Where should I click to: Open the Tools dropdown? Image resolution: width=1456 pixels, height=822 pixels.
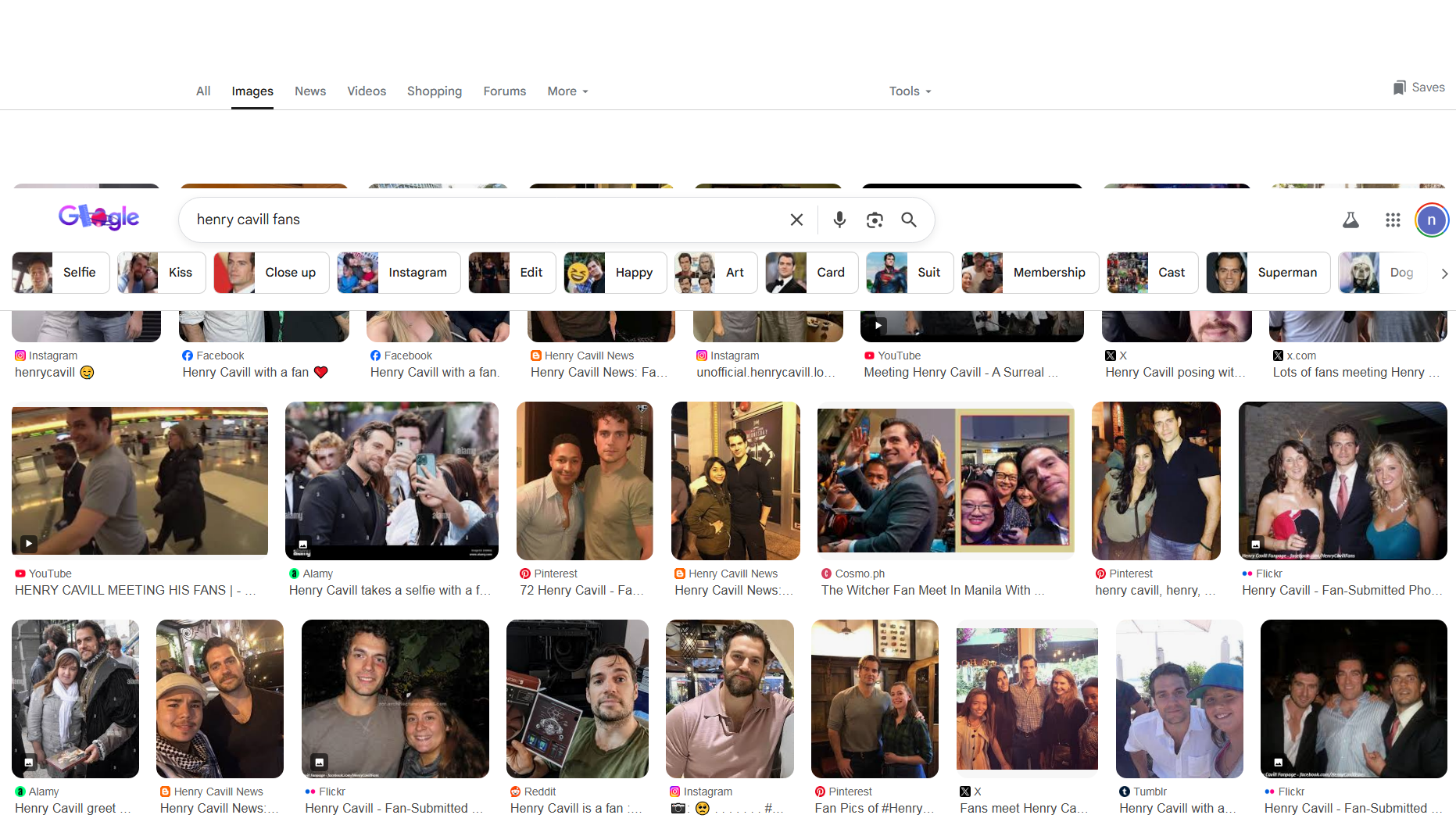pyautogui.click(x=910, y=91)
